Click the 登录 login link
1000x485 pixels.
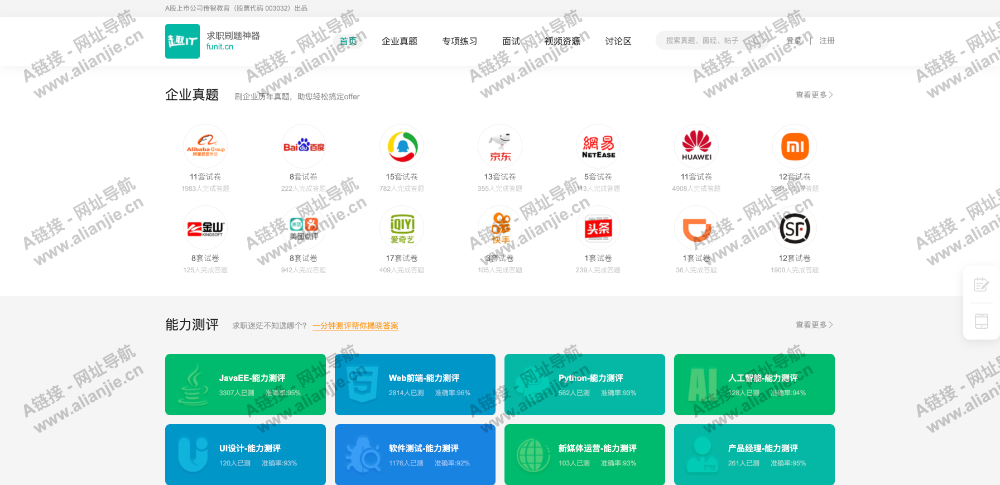793,40
